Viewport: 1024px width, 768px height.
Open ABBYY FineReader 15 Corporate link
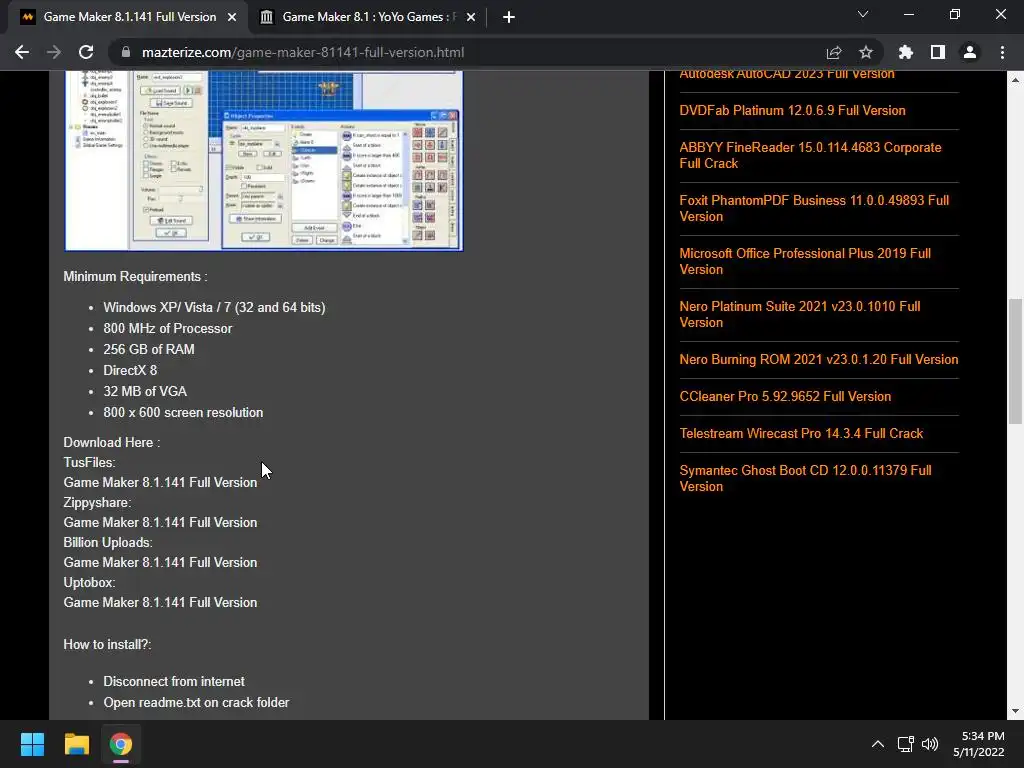coord(810,155)
